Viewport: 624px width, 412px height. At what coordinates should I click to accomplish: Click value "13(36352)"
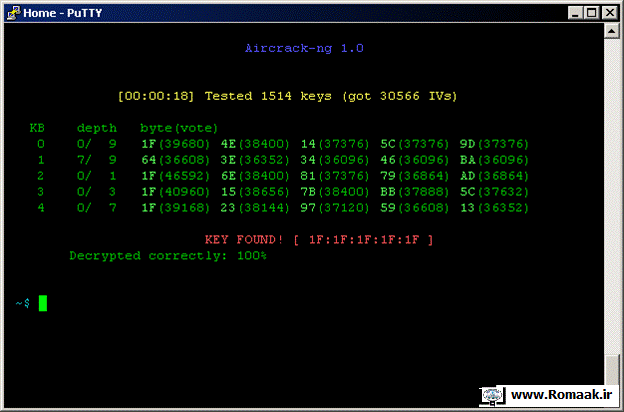click(x=494, y=208)
